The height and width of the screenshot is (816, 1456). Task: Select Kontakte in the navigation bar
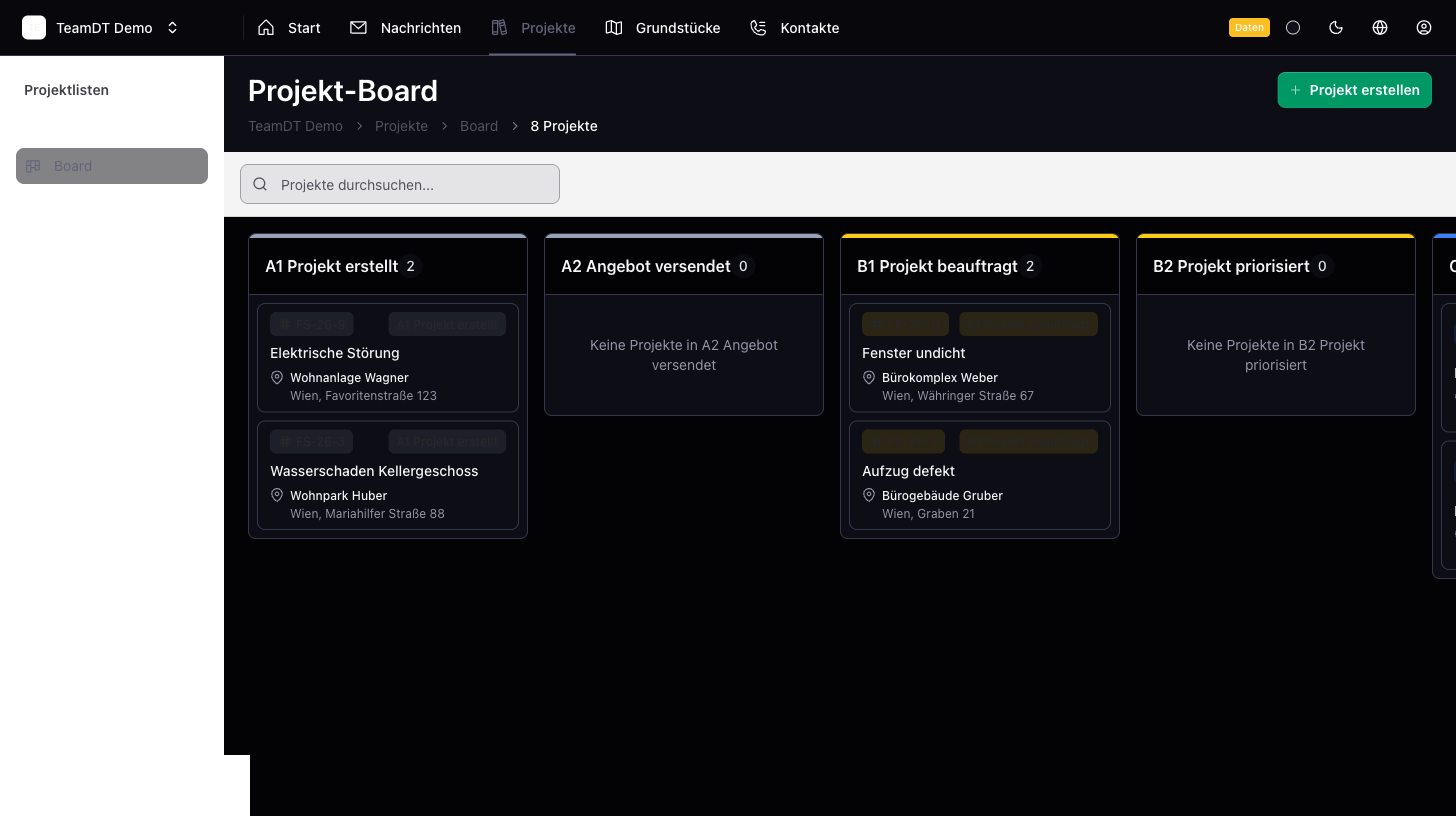[794, 27]
